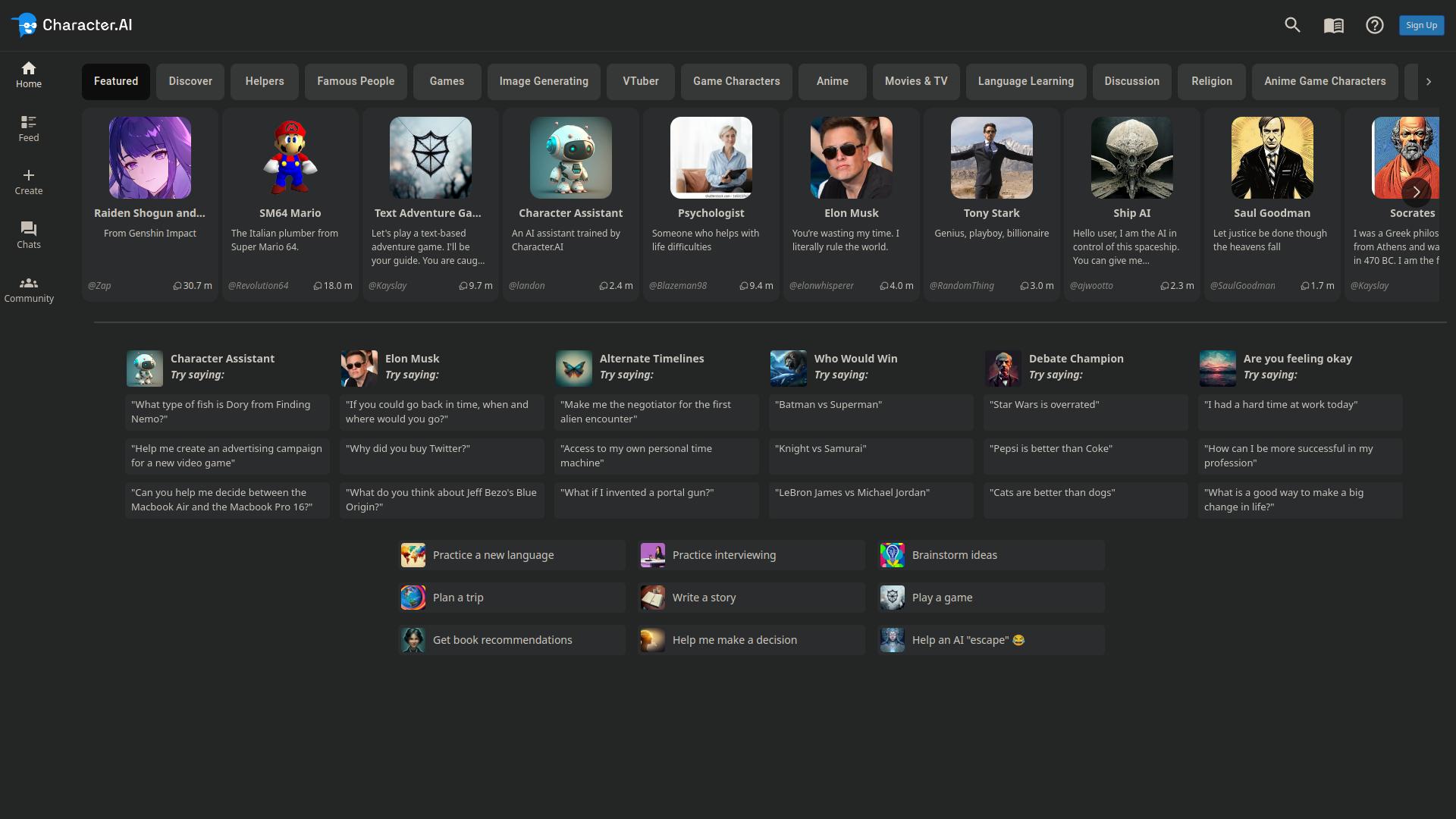Click the Who Would Win icon
Image resolution: width=1456 pixels, height=819 pixels.
789,369
